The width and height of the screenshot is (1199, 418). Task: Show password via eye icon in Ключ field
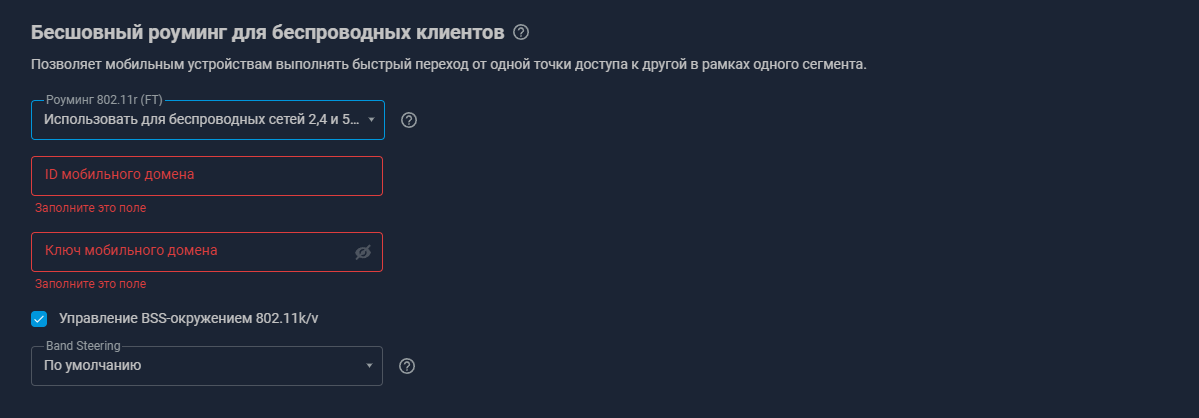[363, 252]
